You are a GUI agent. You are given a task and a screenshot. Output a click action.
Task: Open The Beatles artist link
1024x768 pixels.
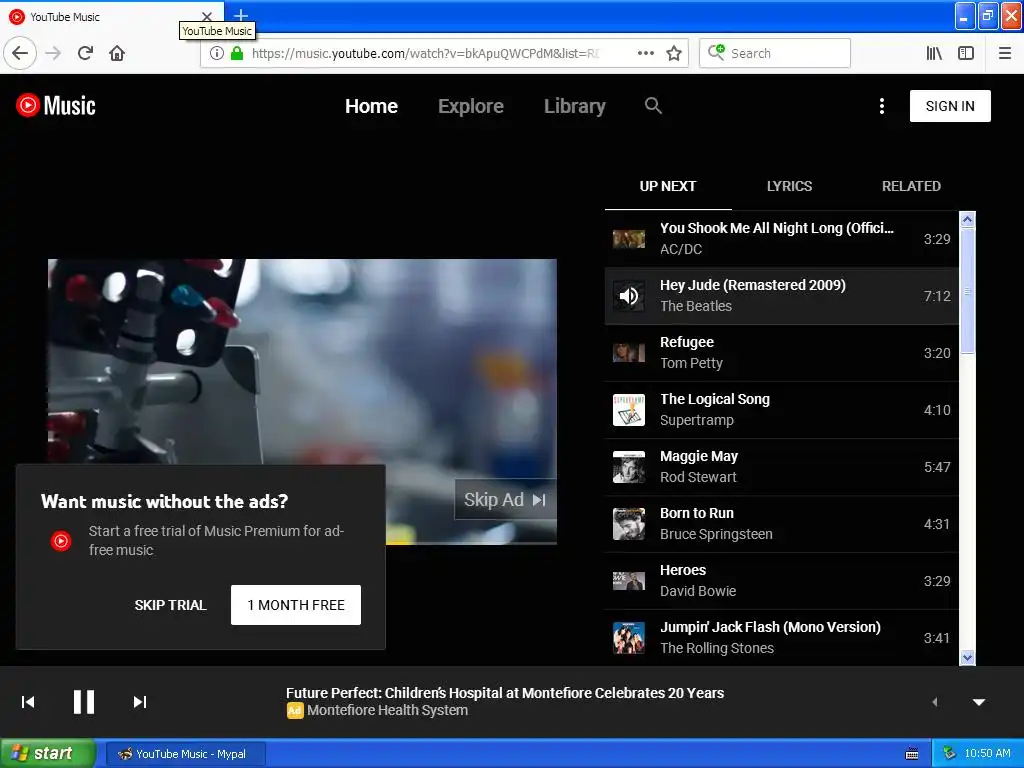click(696, 306)
